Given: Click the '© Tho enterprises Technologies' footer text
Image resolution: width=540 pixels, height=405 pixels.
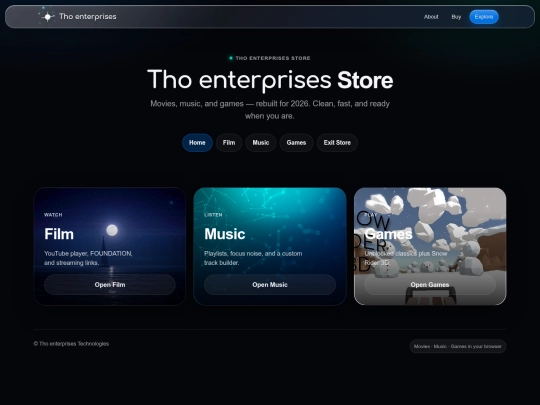Looking at the screenshot, I should 71,344.
